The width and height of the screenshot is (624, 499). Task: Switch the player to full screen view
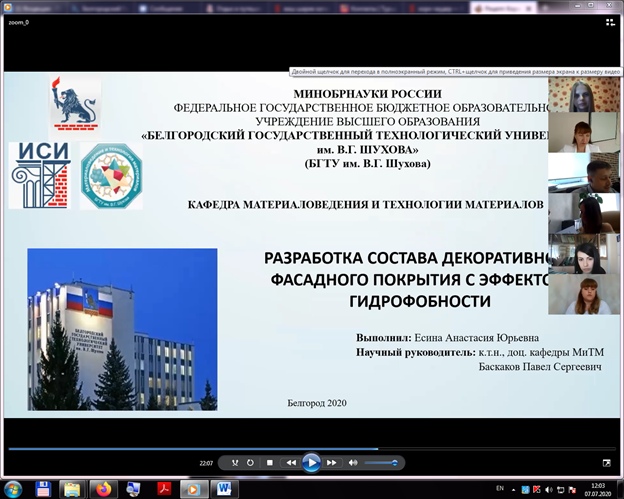point(606,463)
